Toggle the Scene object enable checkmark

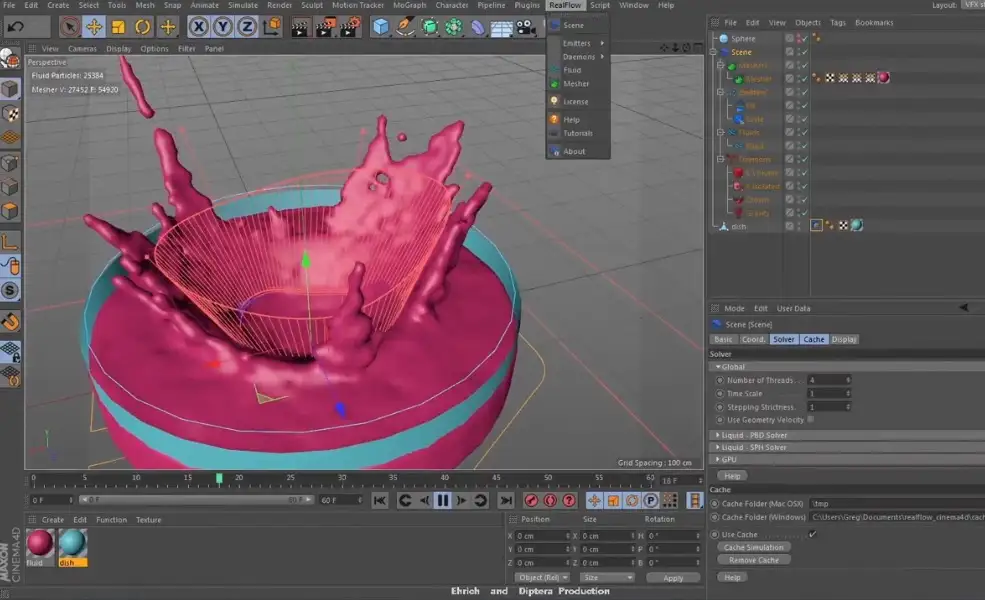pyautogui.click(x=804, y=52)
